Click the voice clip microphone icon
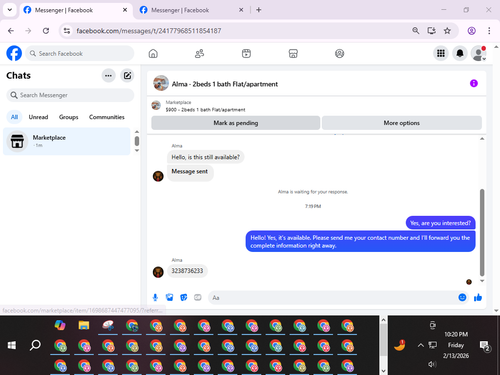 coord(155,297)
